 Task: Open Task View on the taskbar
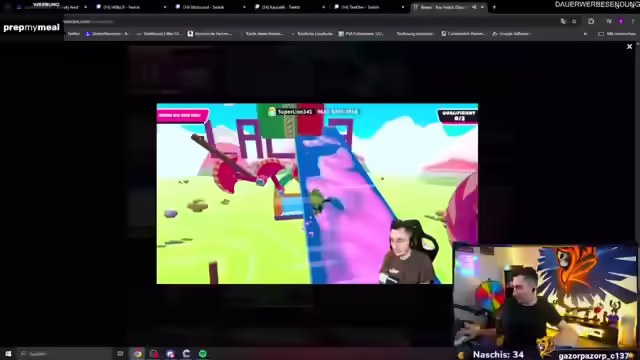coord(120,353)
